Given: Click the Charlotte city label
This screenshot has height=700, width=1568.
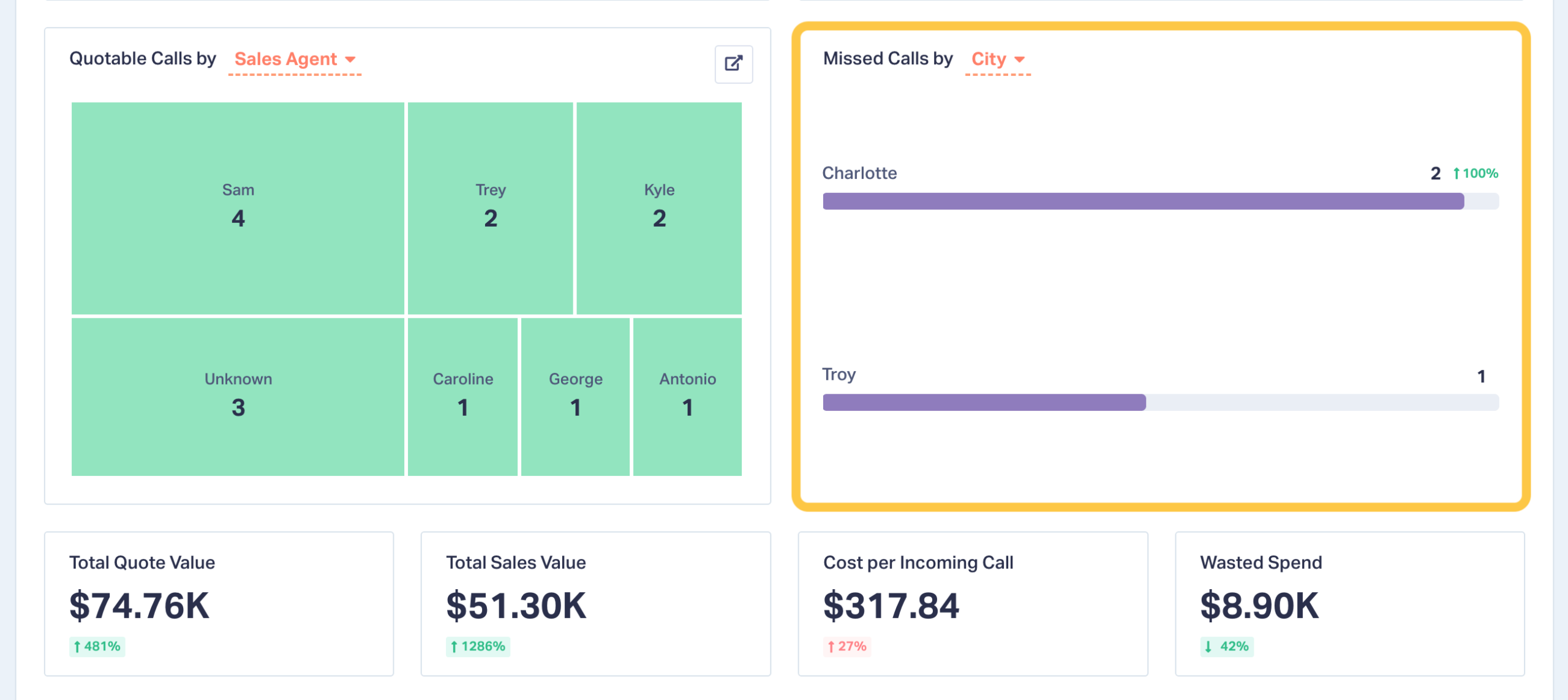Looking at the screenshot, I should point(859,173).
